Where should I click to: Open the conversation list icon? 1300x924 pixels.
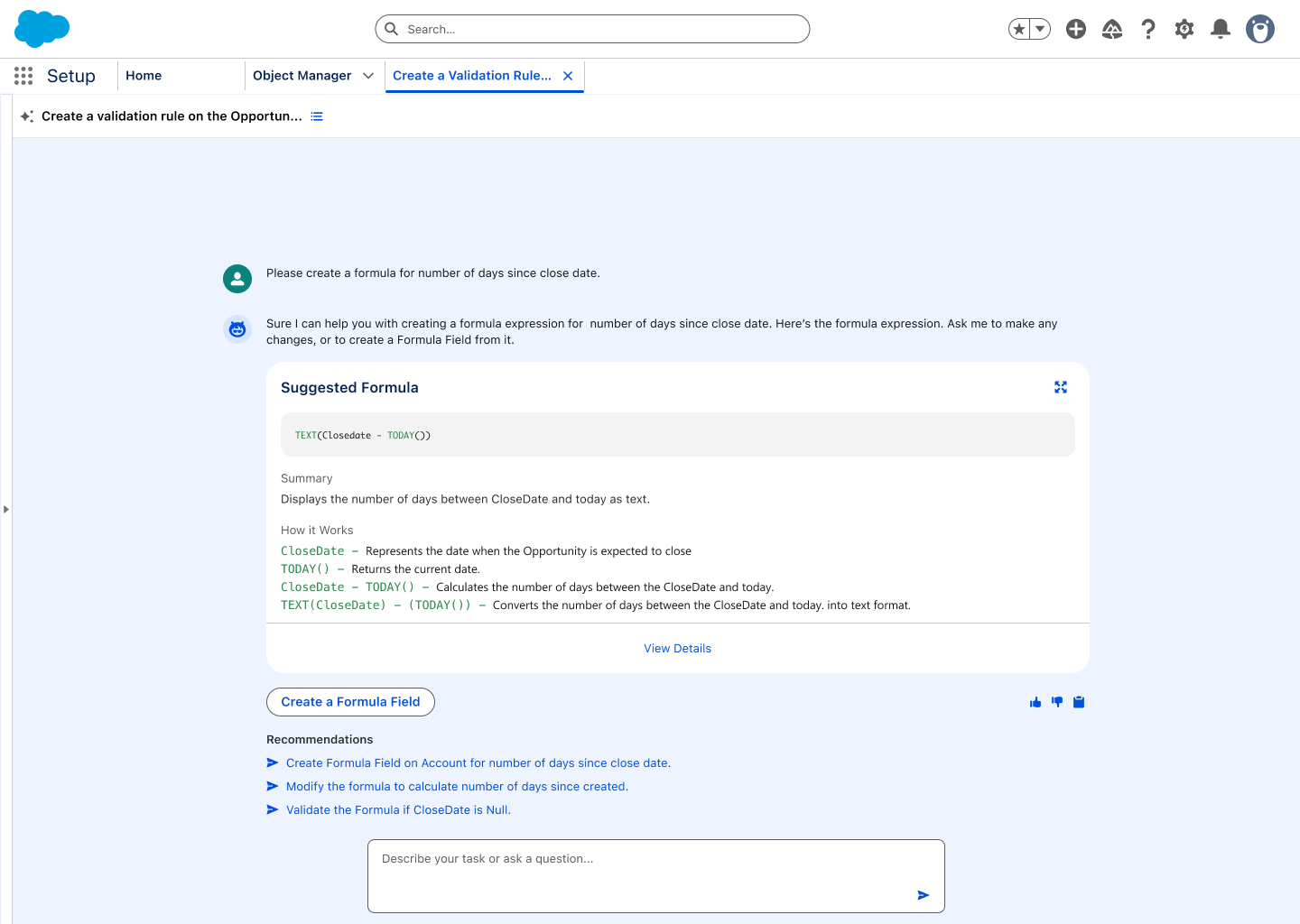pyautogui.click(x=317, y=116)
